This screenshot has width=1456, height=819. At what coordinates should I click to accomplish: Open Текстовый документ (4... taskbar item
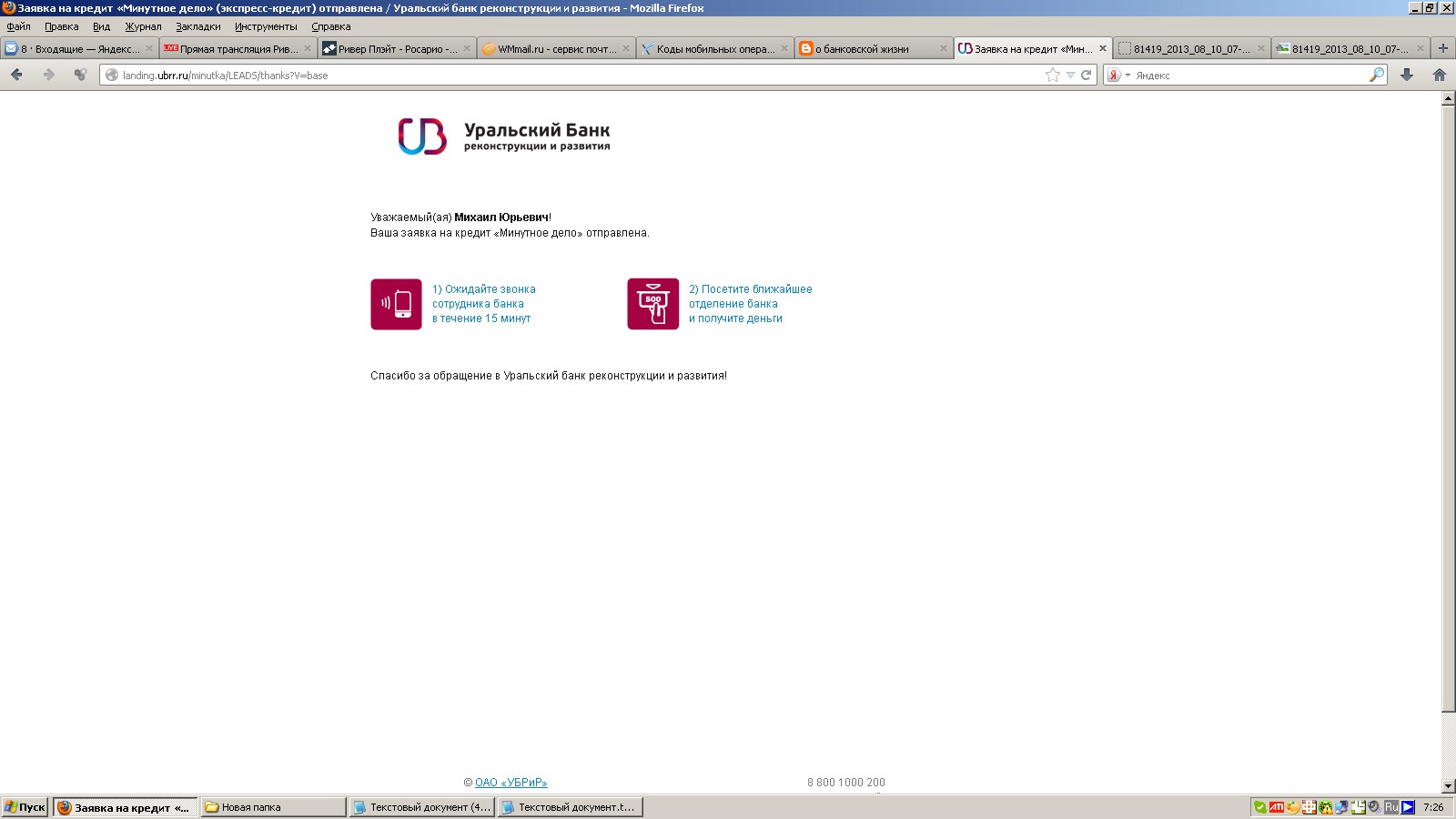click(422, 807)
